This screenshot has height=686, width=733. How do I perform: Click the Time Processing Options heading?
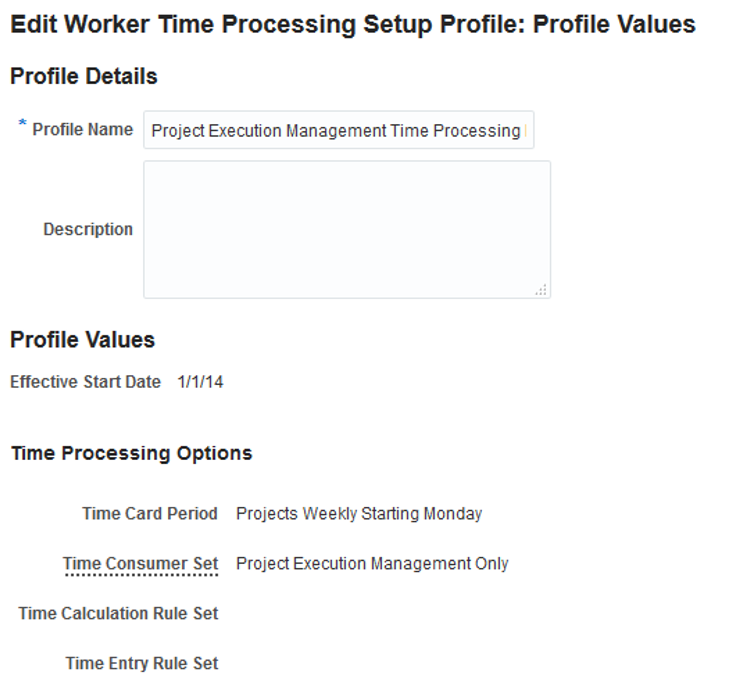point(131,454)
